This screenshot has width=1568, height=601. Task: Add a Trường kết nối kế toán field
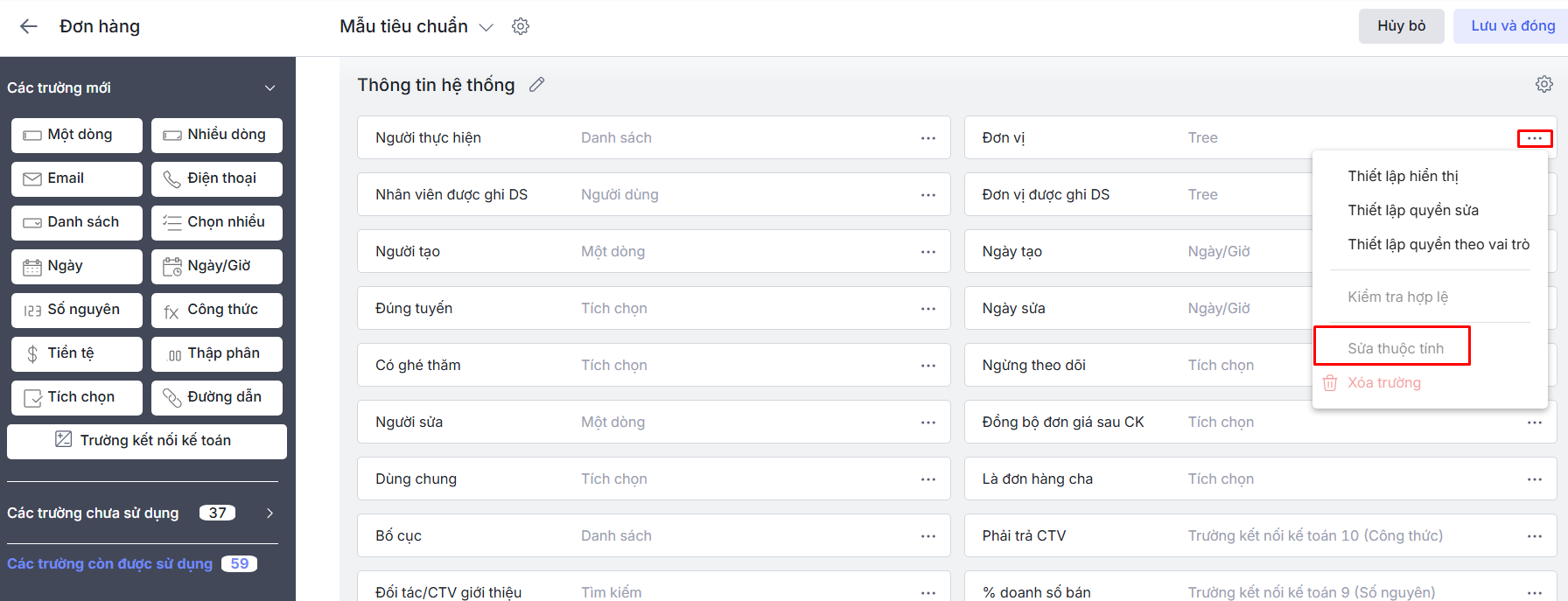point(147,441)
